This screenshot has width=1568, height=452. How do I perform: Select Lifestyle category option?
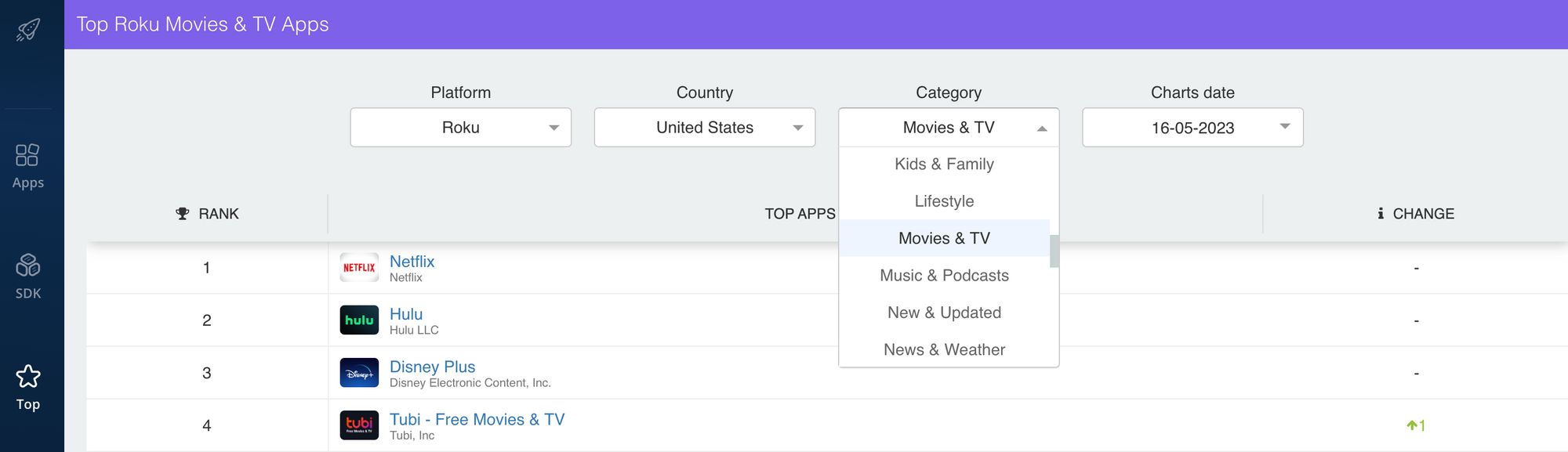pos(944,201)
